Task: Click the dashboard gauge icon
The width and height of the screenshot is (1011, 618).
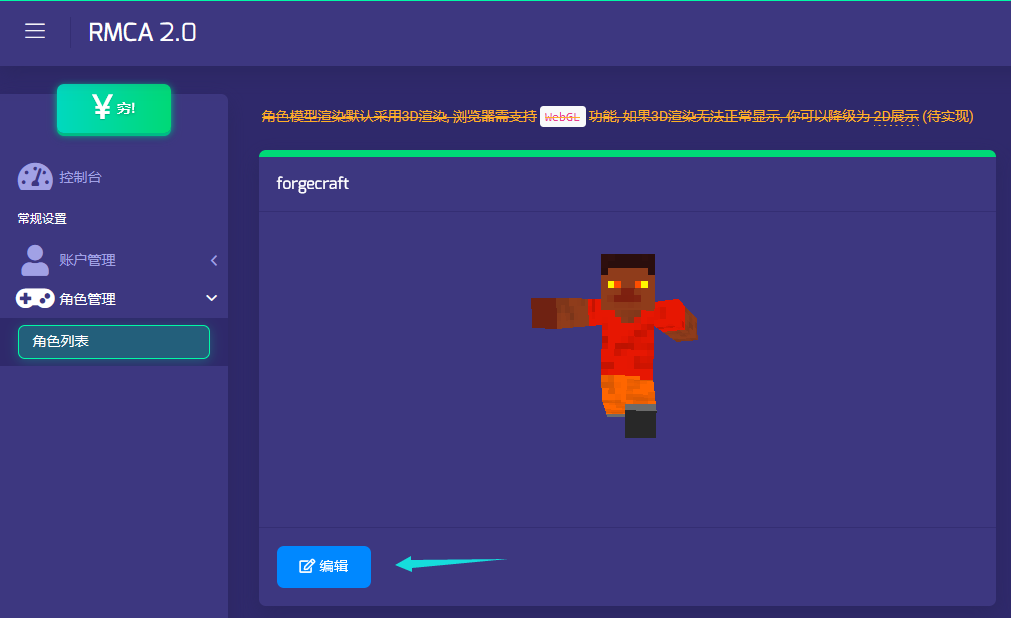Action: [35, 177]
